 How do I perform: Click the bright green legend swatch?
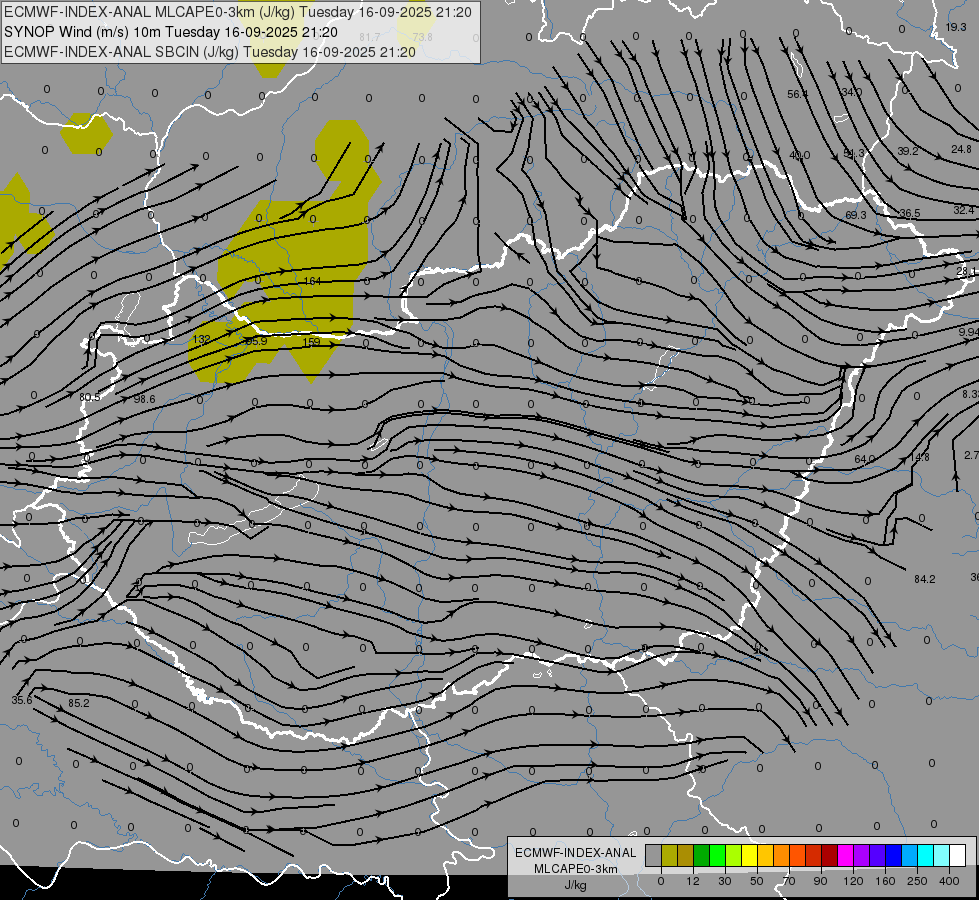718,855
